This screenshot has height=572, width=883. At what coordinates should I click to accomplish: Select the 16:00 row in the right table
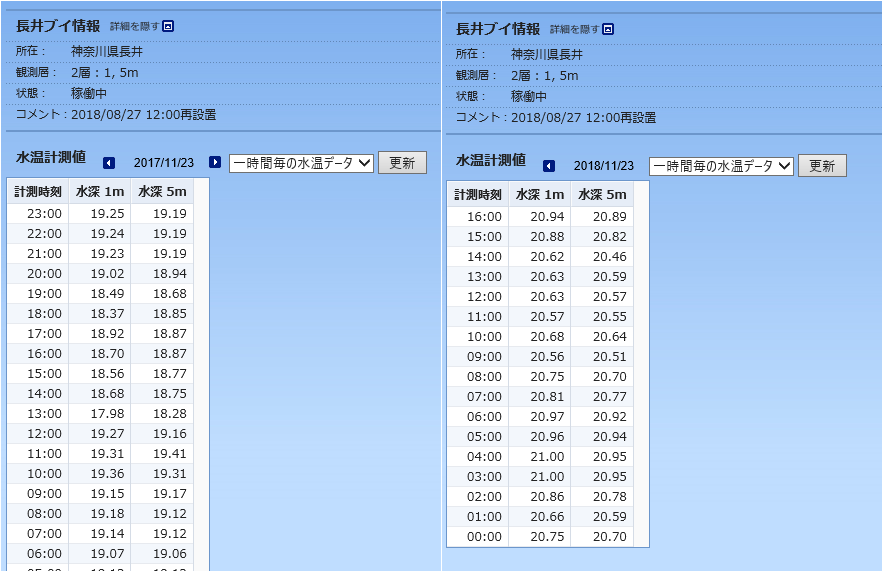(540, 217)
